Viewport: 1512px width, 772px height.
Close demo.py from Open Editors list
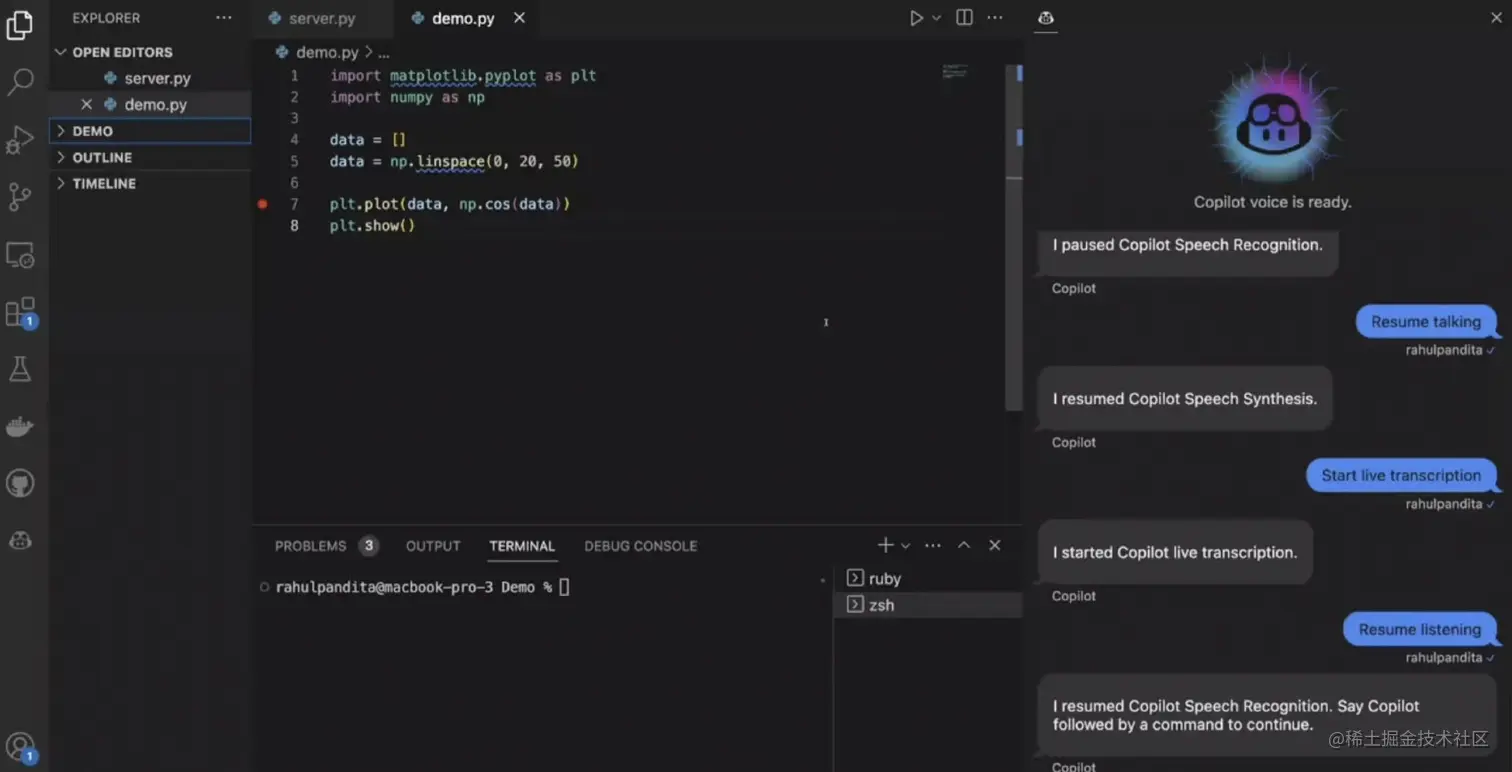coord(86,104)
